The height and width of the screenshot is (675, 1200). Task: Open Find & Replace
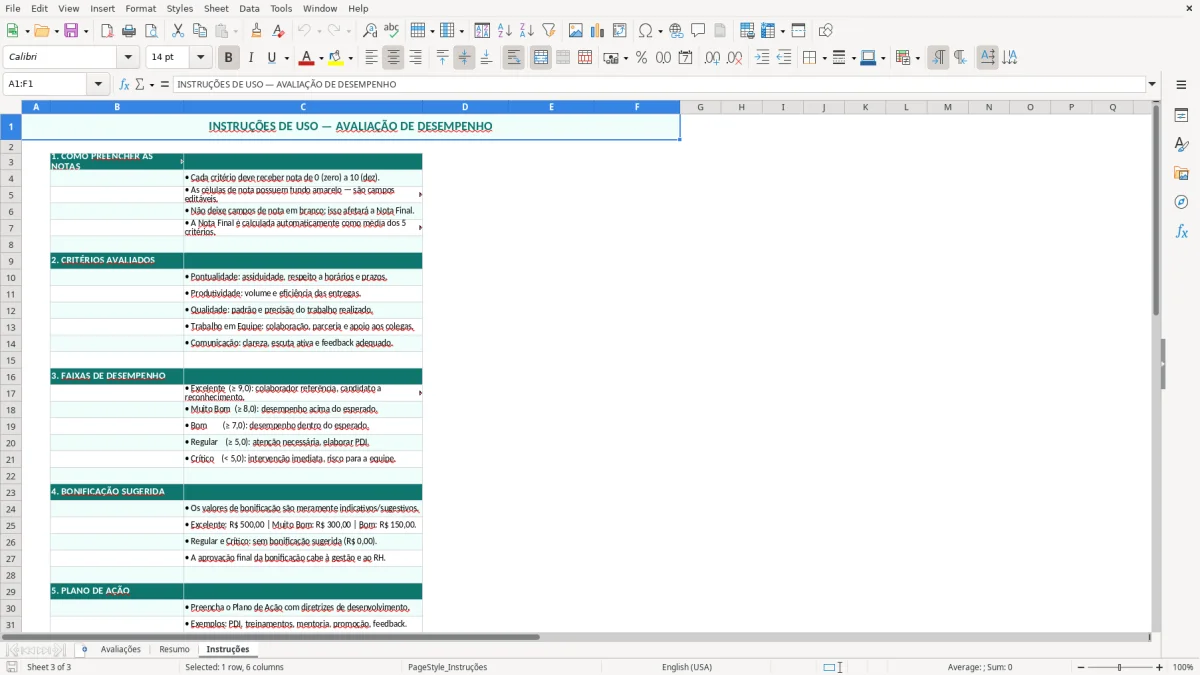[370, 31]
